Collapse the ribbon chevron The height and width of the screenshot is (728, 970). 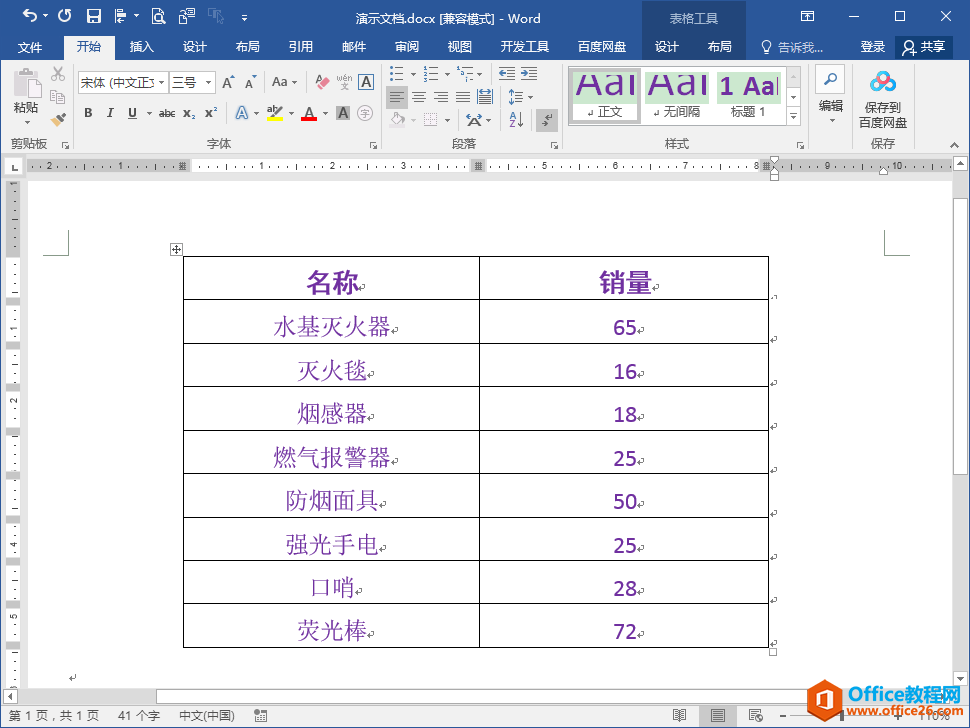point(954,145)
